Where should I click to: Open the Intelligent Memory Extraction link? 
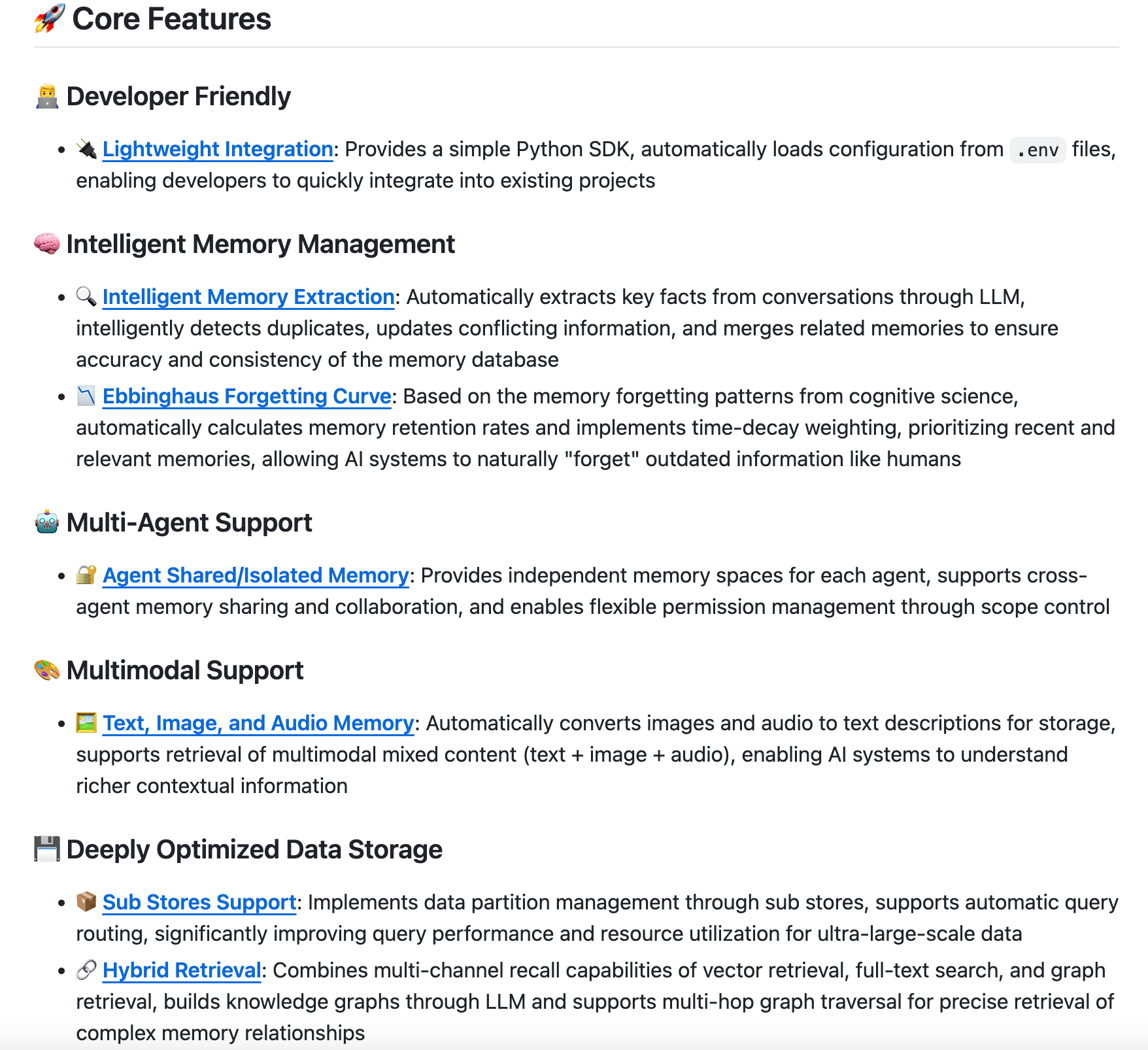(x=248, y=297)
